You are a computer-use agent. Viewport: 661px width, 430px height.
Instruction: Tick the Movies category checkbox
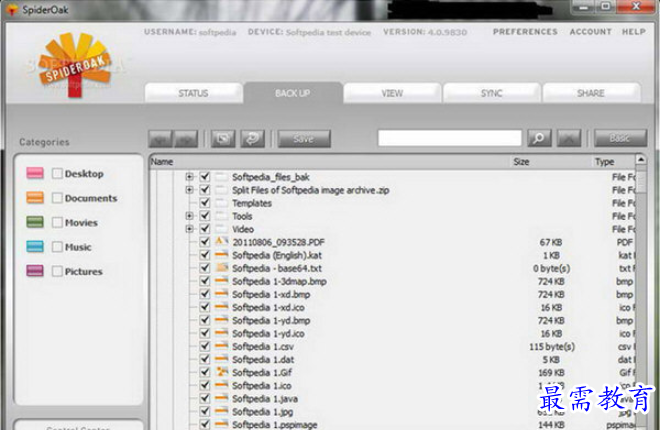[x=57, y=222]
